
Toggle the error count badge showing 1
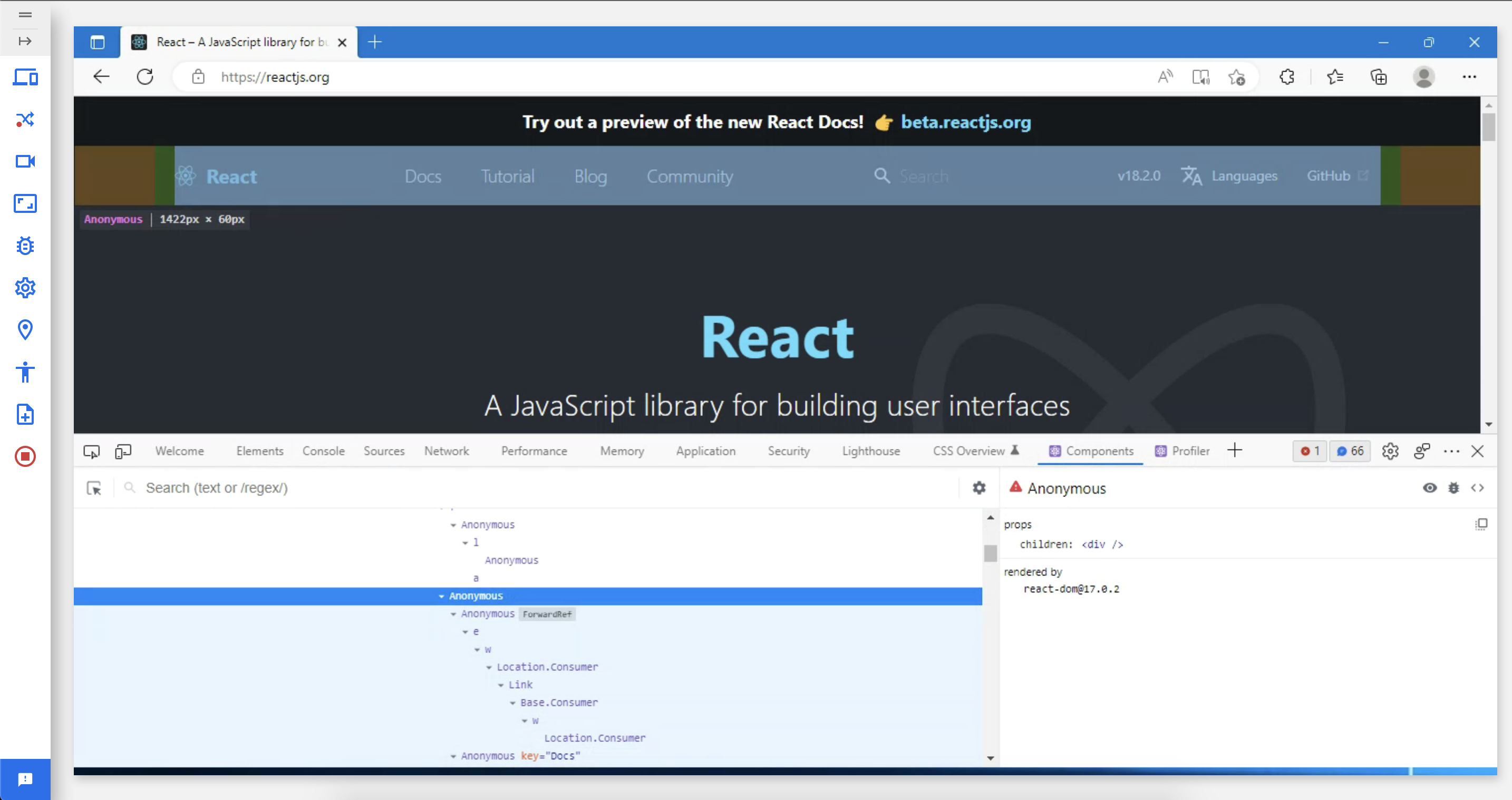1310,451
